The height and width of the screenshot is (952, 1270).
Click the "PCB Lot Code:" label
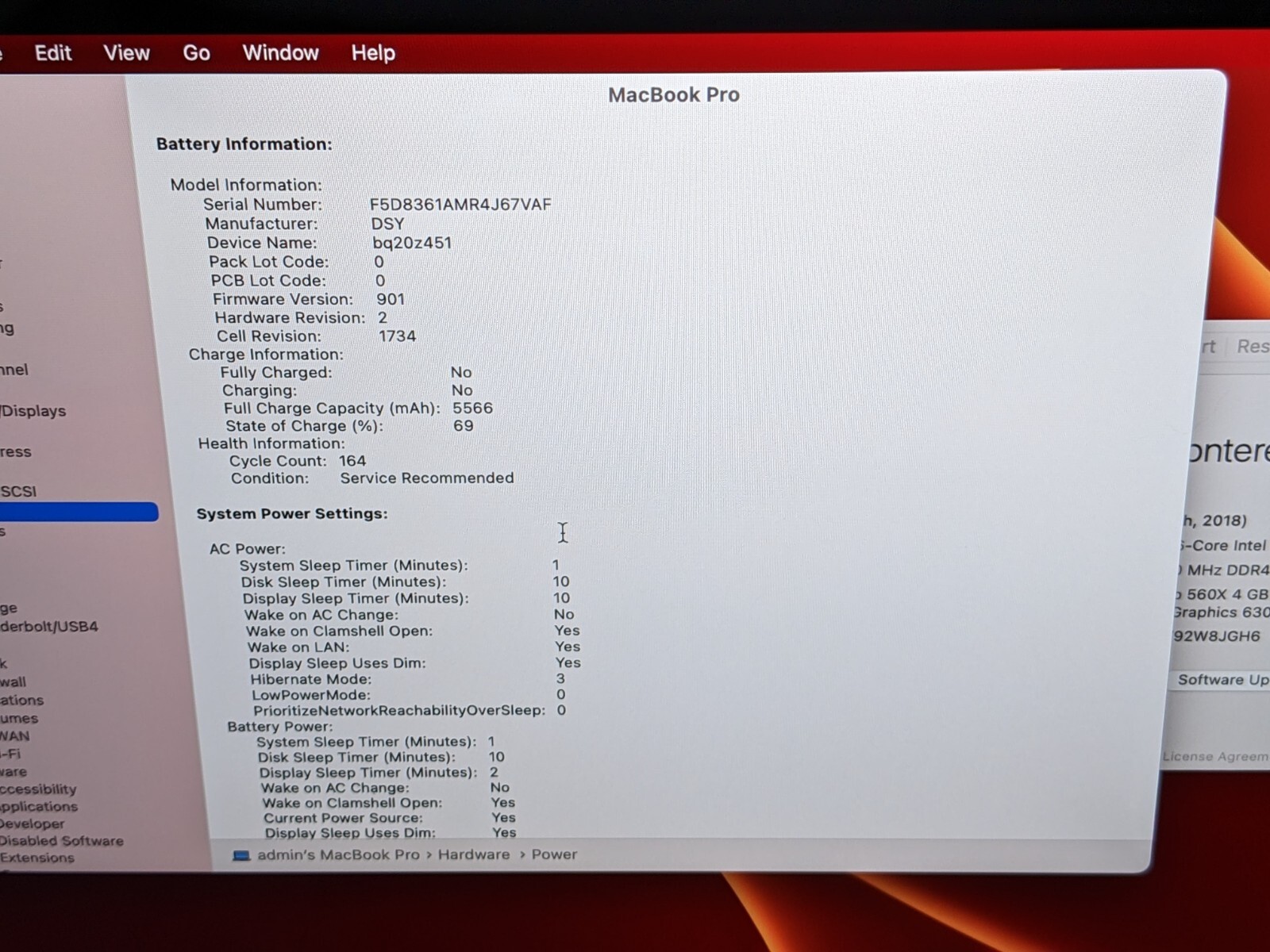(268, 280)
